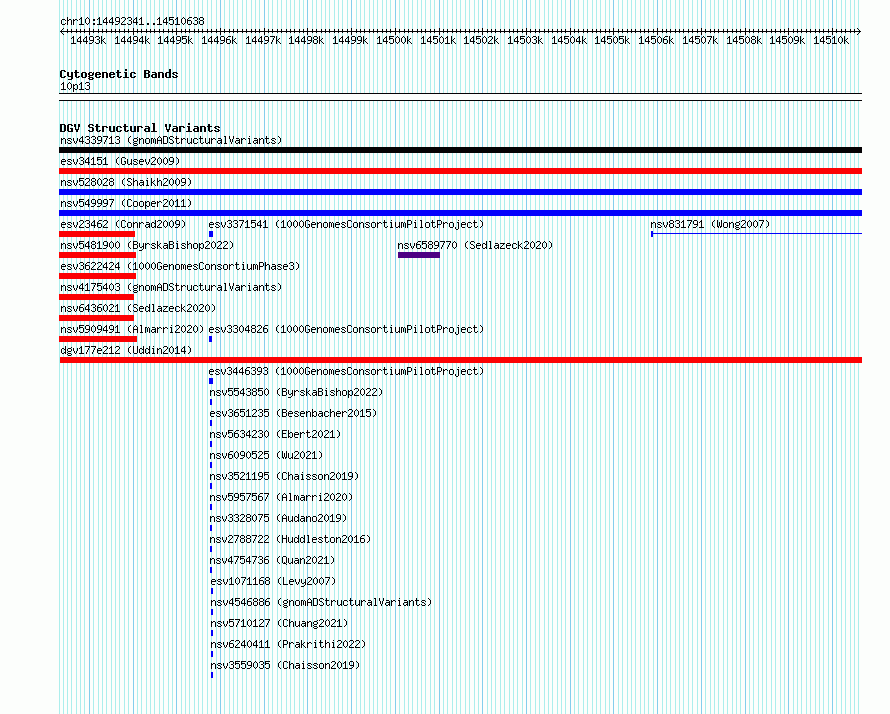Click the 14503k ruler position

[525, 40]
